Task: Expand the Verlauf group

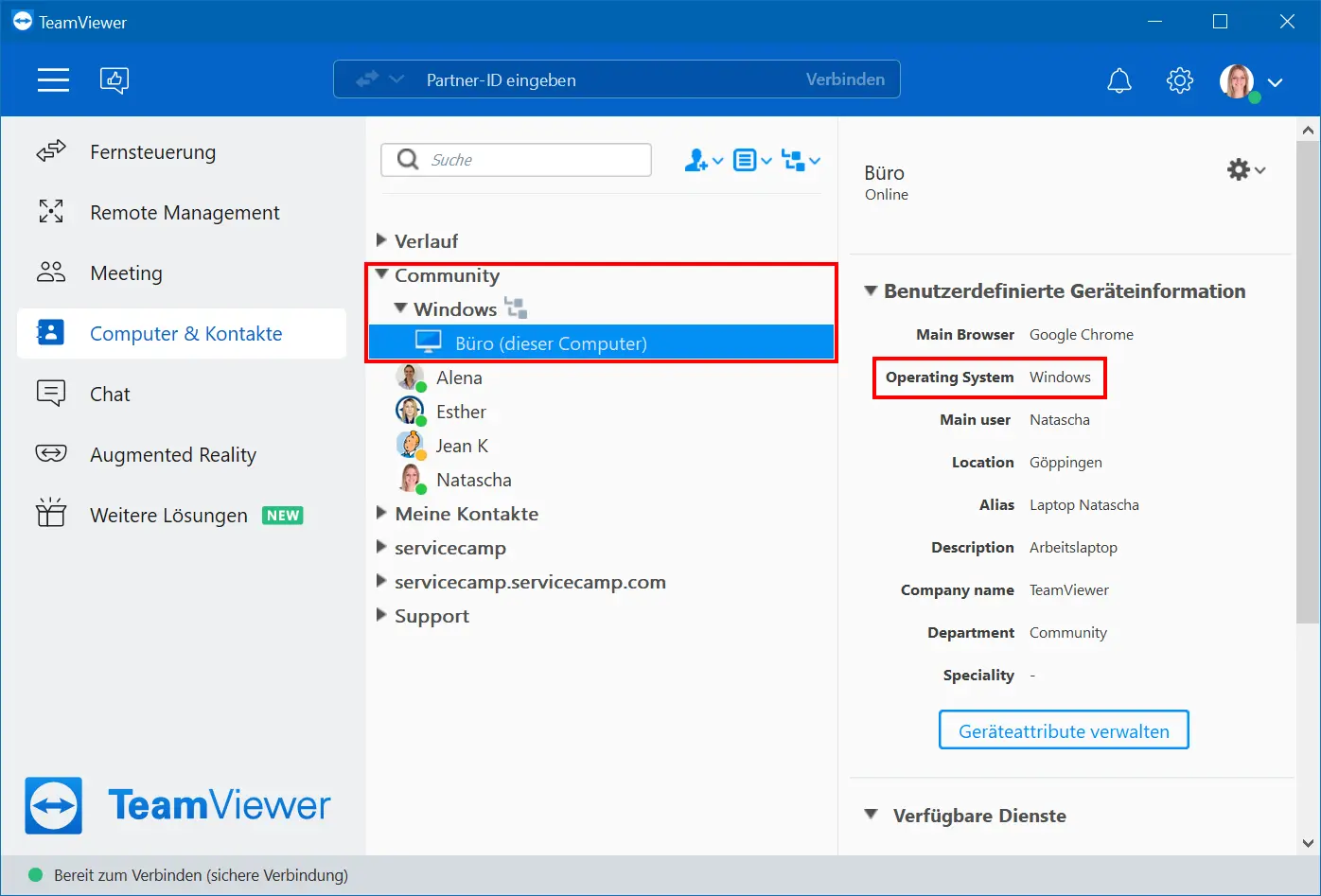Action: pyautogui.click(x=381, y=240)
